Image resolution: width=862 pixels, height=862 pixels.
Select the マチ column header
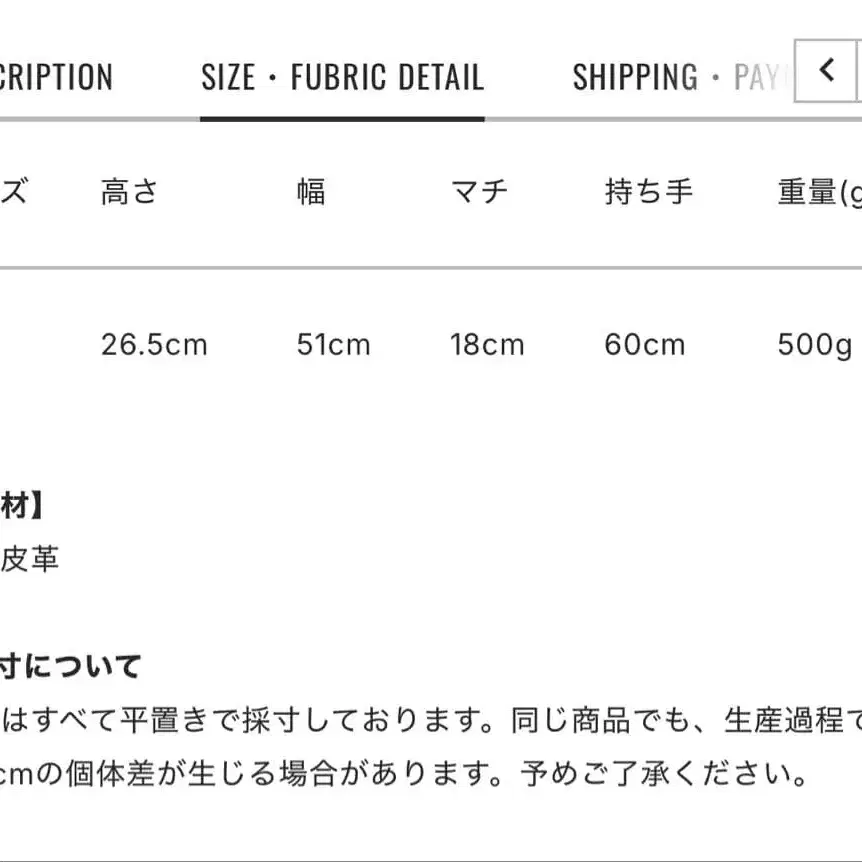[479, 192]
